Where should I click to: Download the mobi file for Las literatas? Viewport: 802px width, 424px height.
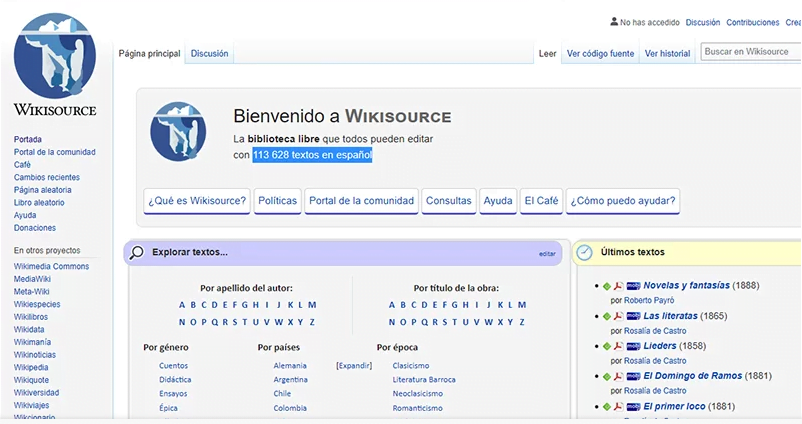(x=633, y=316)
